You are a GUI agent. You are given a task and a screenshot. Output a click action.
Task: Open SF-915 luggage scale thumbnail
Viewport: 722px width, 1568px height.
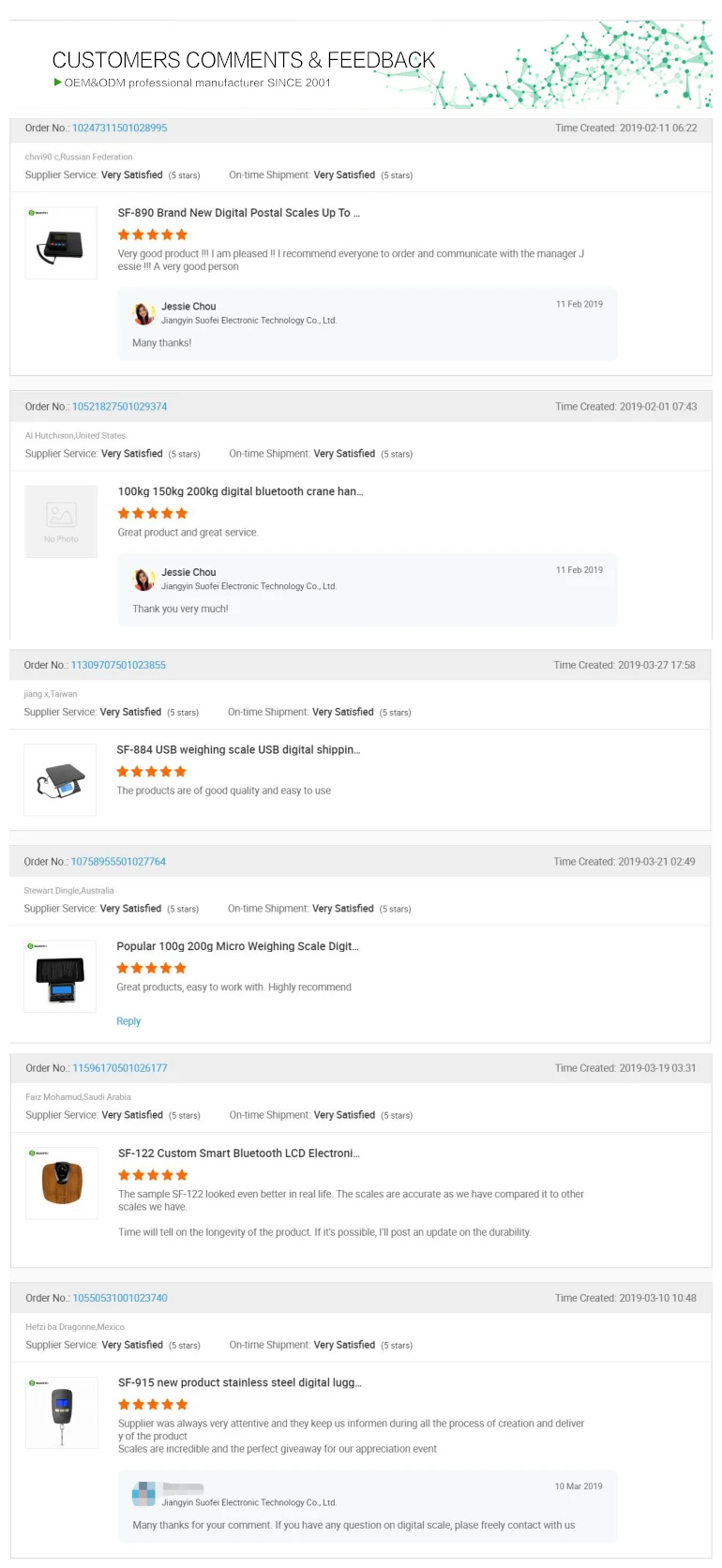coord(62,1413)
